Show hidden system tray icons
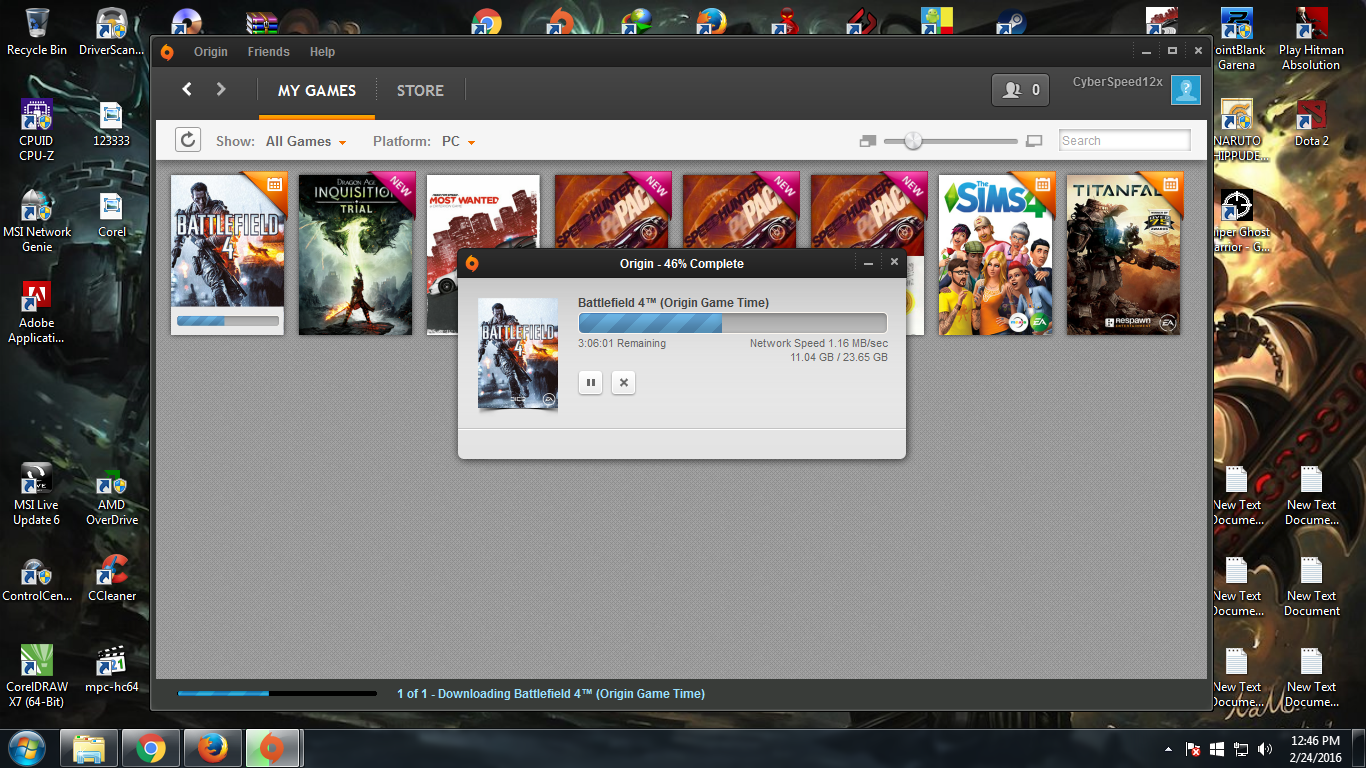 (1168, 749)
